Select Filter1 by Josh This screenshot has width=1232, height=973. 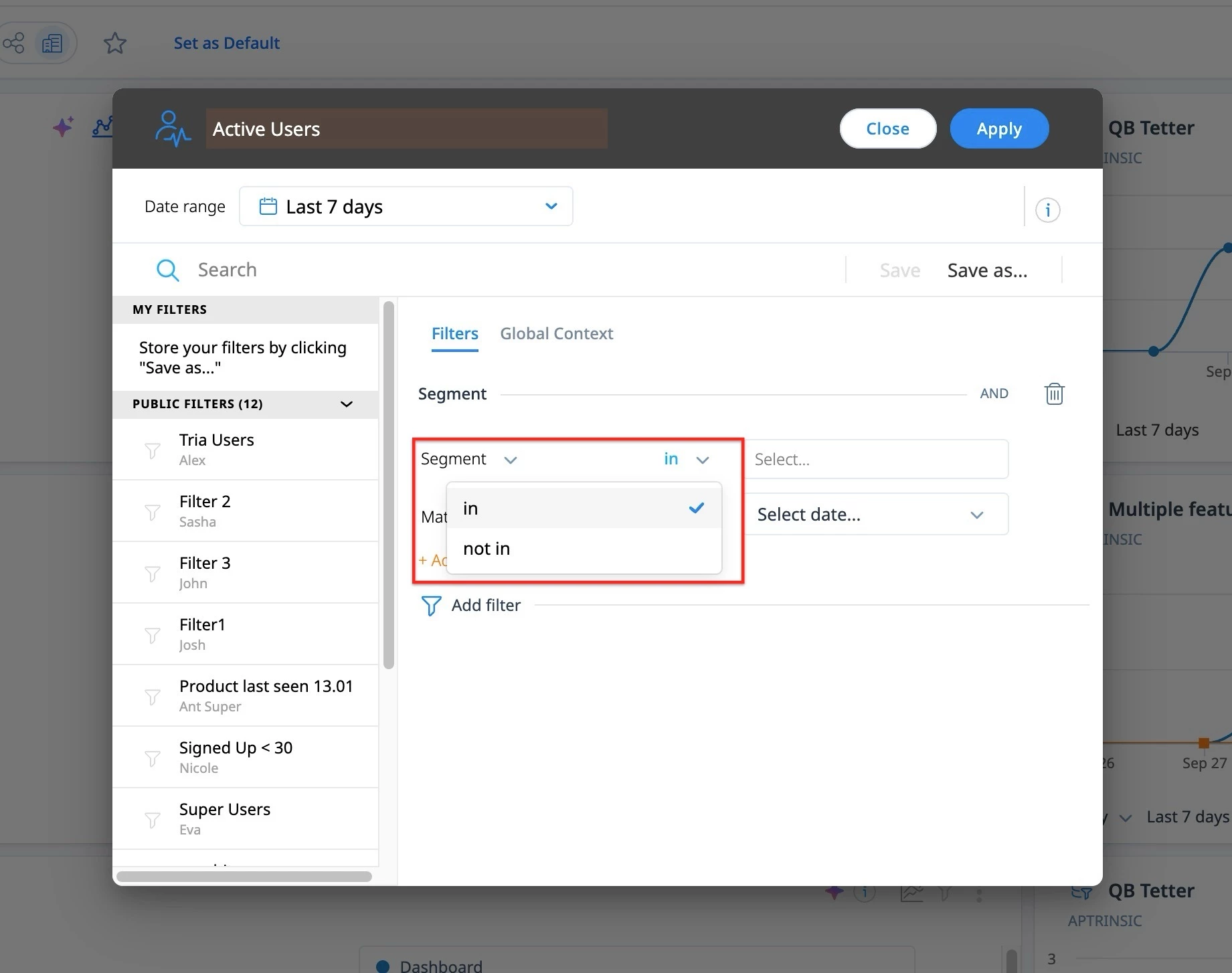[x=245, y=634]
